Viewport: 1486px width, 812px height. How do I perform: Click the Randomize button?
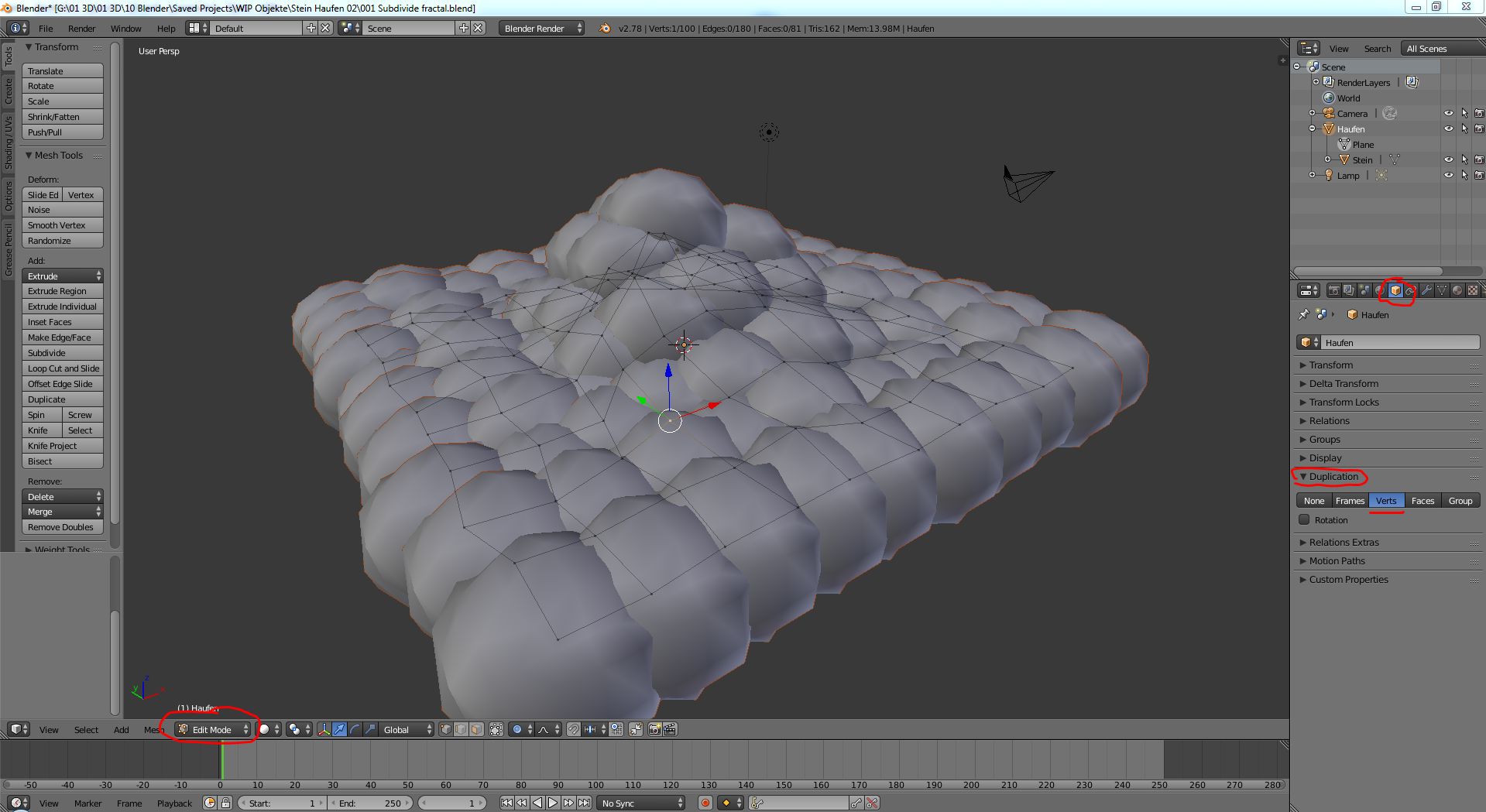coord(63,240)
